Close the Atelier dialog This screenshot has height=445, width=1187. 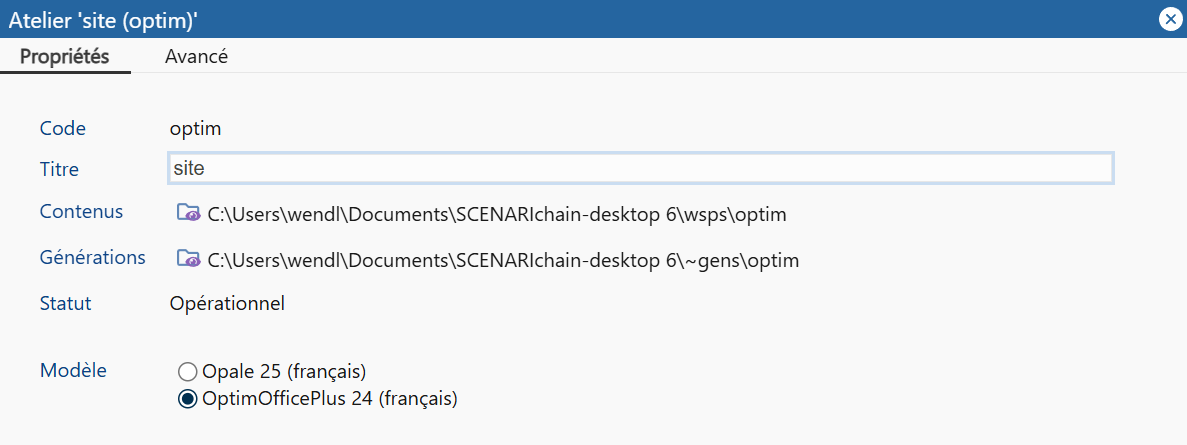[1169, 19]
